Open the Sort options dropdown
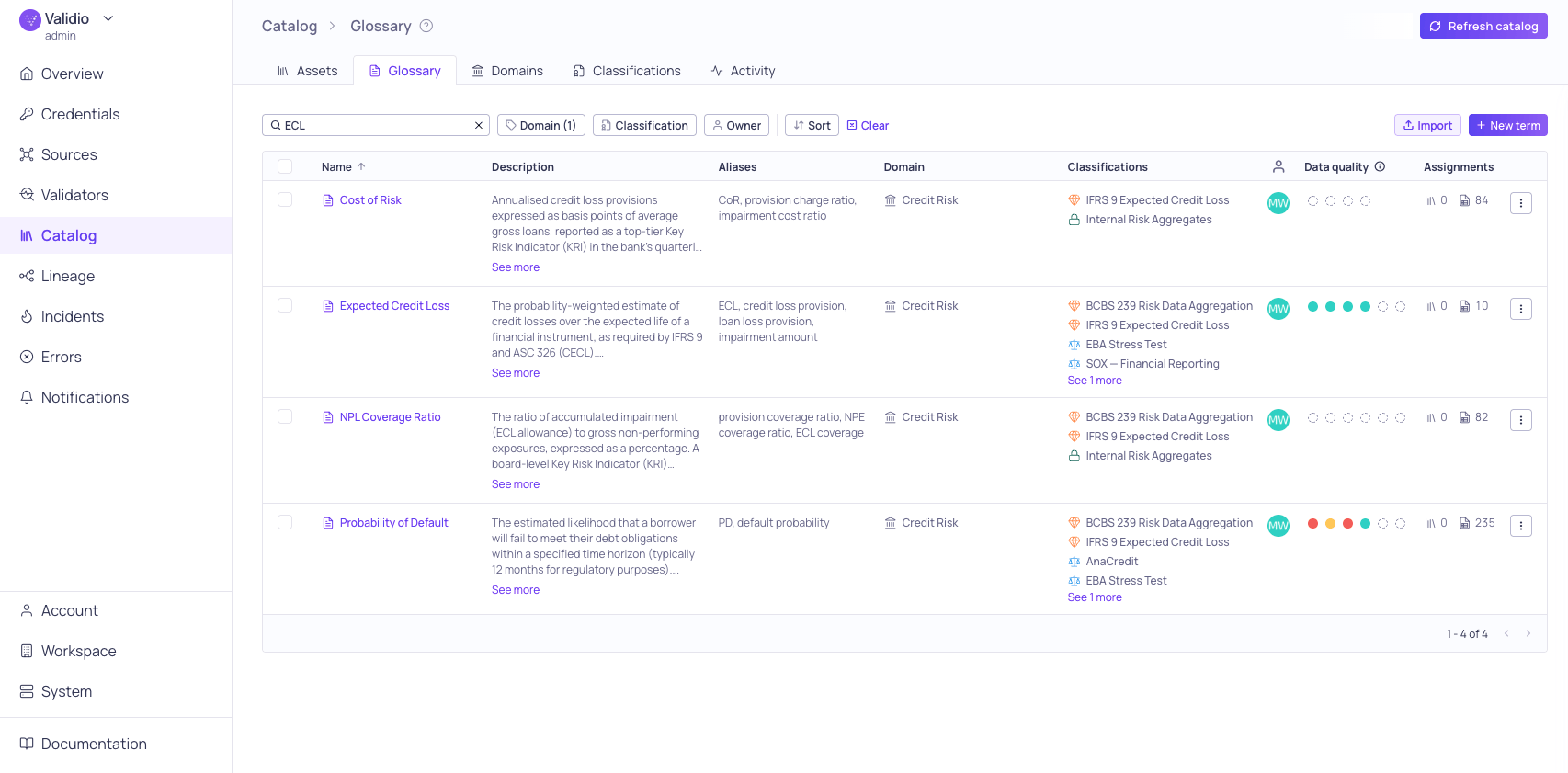Image resolution: width=1568 pixels, height=773 pixels. 812,125
